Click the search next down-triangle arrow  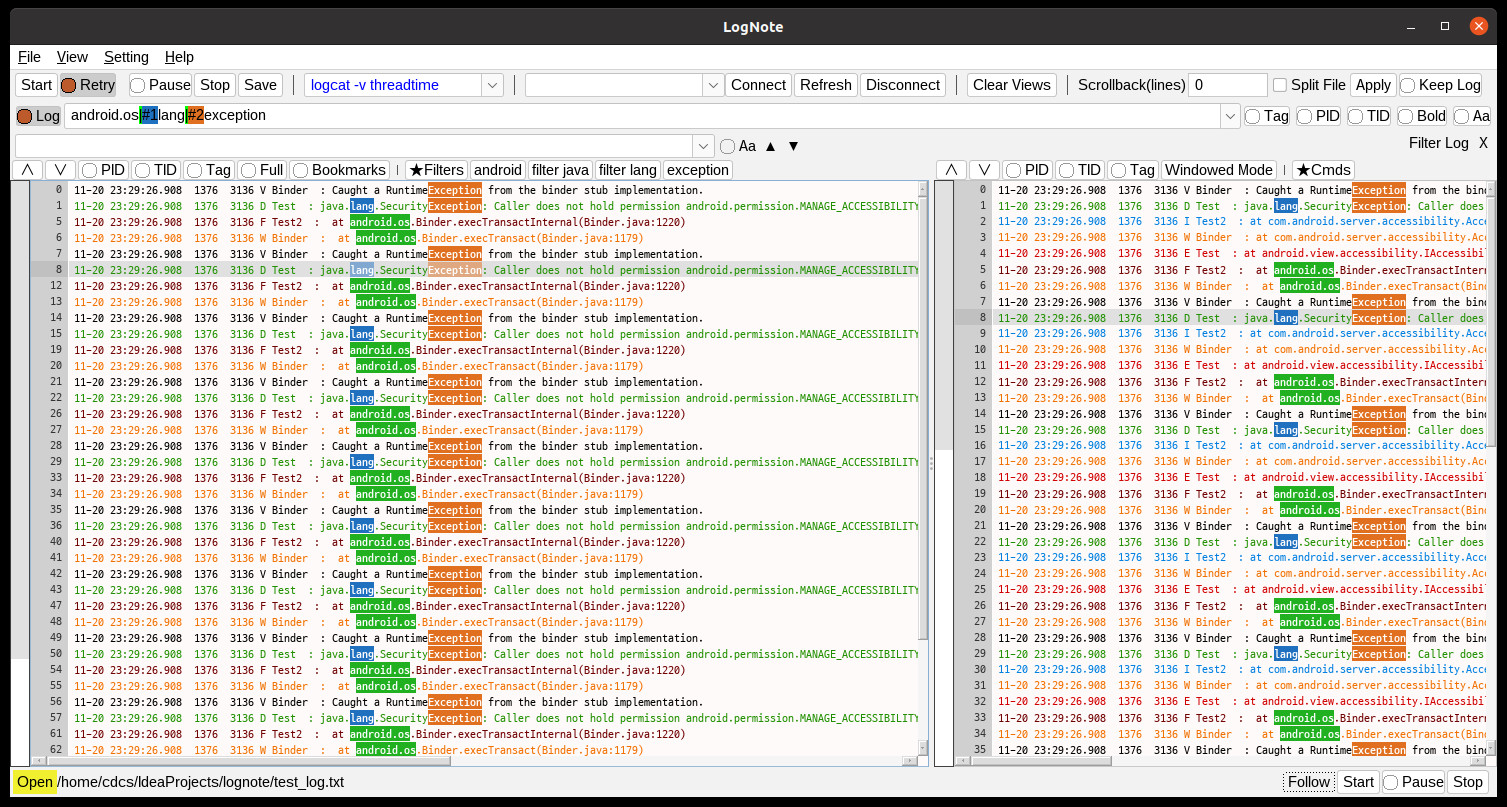(x=793, y=146)
